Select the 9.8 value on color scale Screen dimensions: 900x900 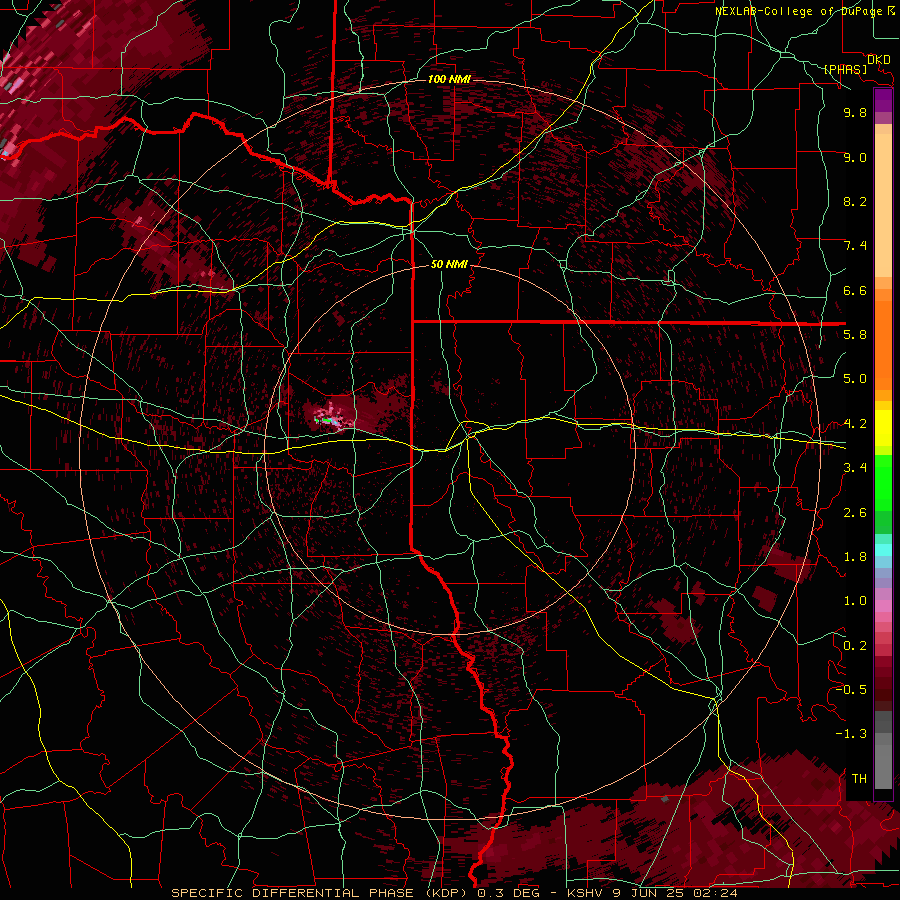[855, 113]
